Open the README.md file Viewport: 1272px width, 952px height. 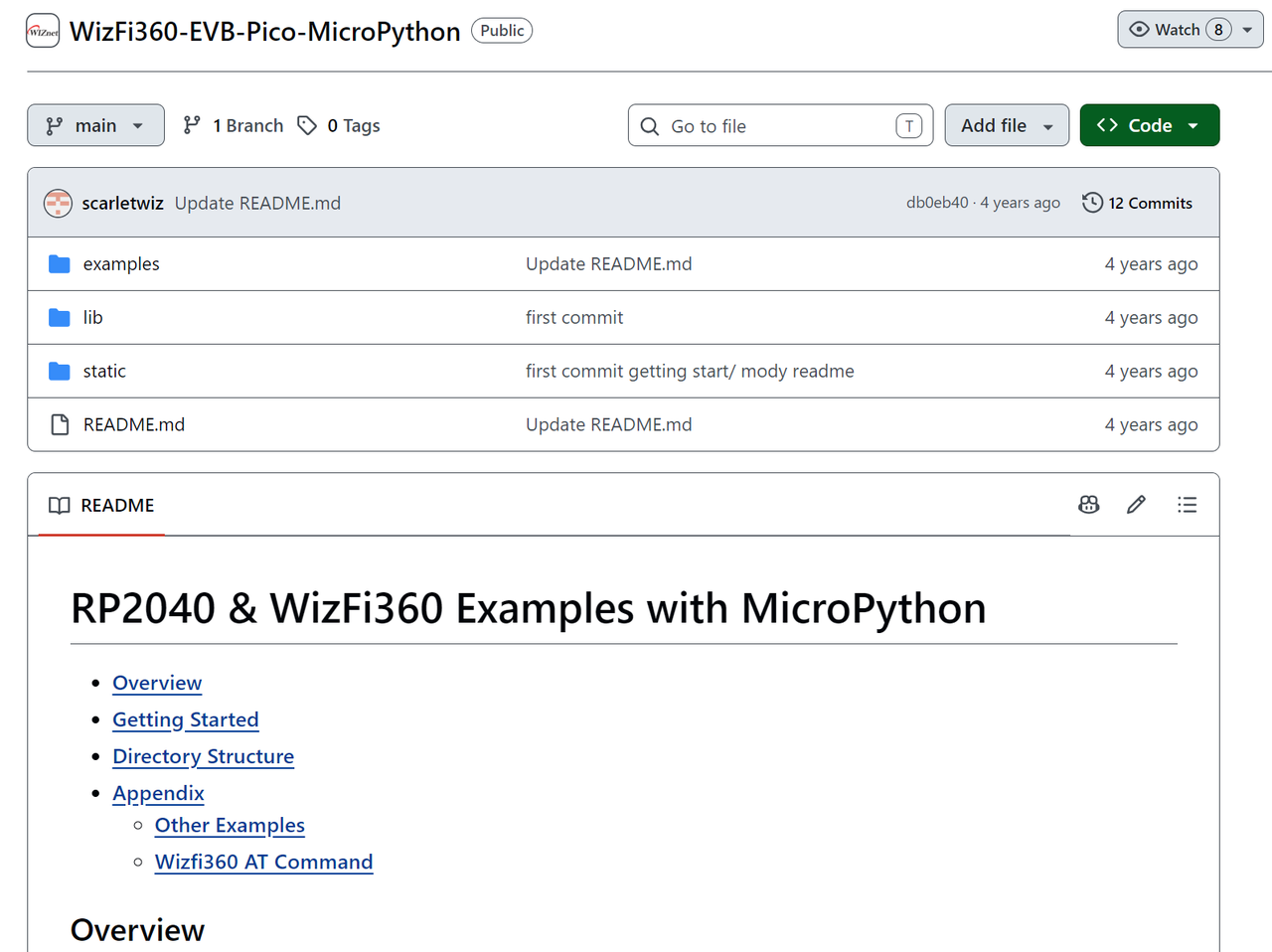pos(134,424)
